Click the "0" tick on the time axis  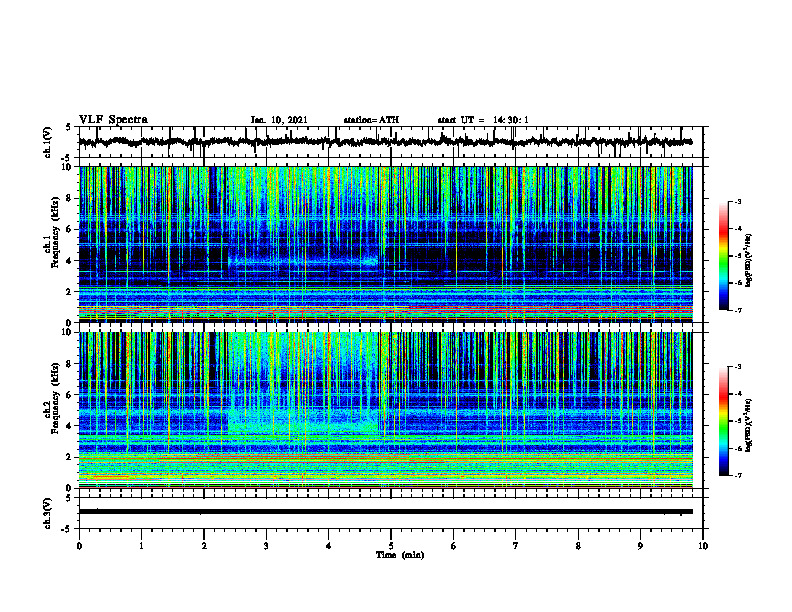click(x=79, y=546)
